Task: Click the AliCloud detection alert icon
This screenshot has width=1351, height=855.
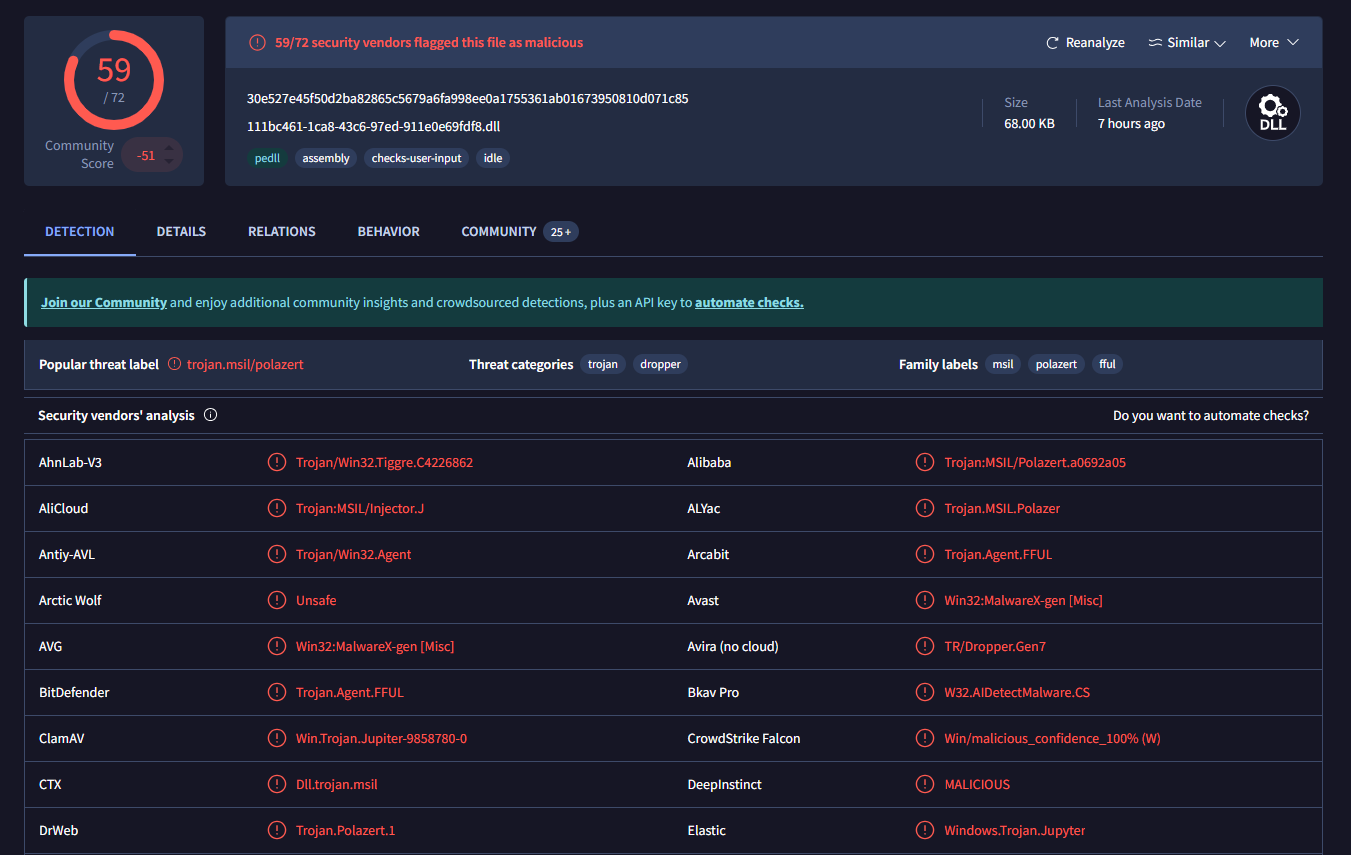Action: 277,508
